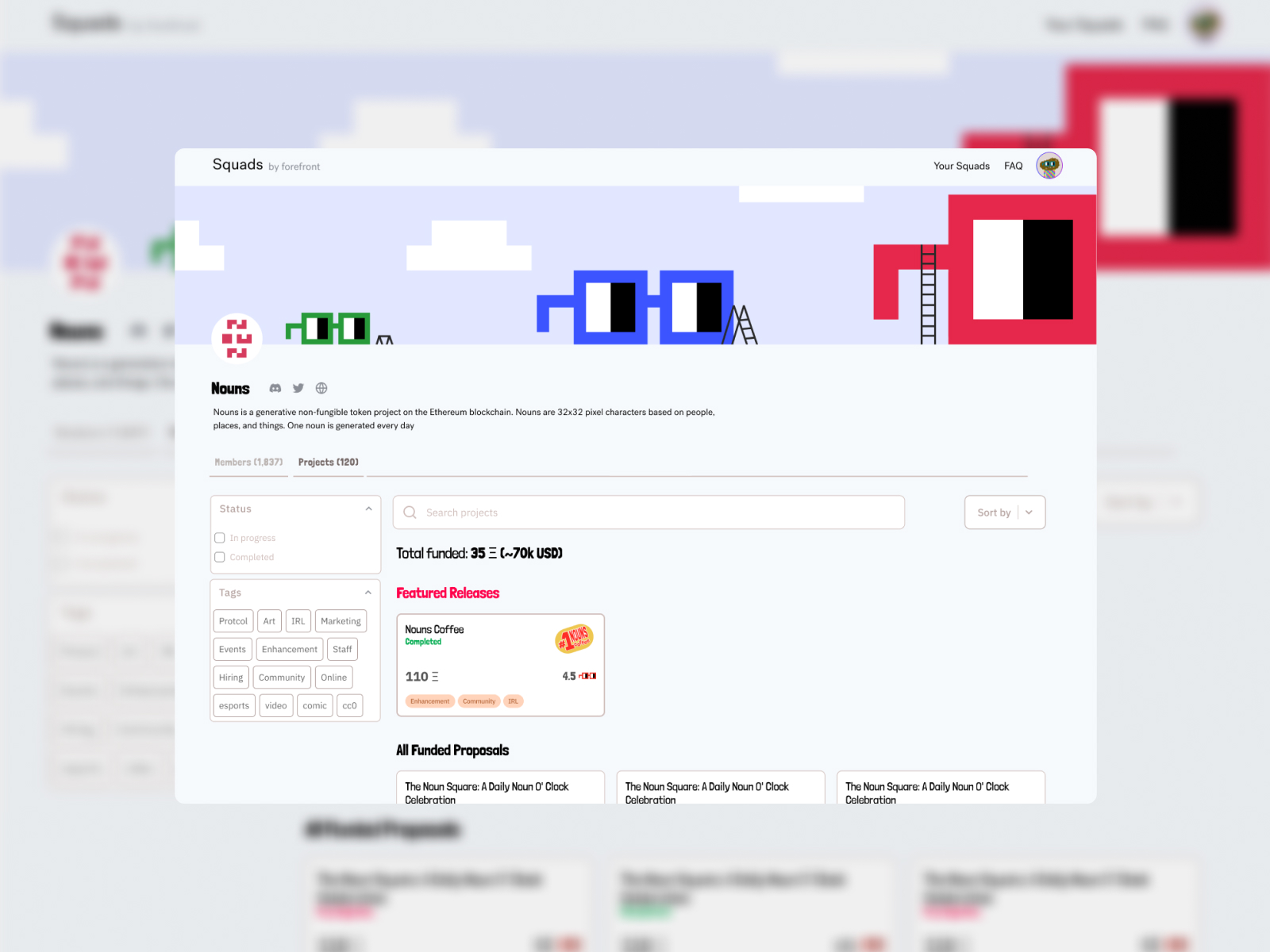Open the Nouns Twitter icon link

[298, 388]
